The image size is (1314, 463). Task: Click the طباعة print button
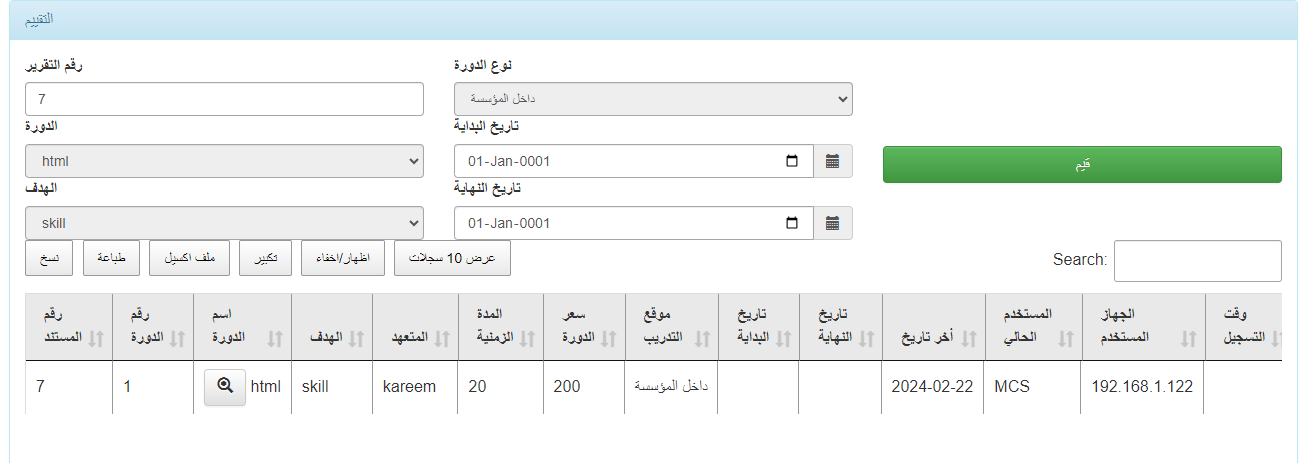coord(111,258)
